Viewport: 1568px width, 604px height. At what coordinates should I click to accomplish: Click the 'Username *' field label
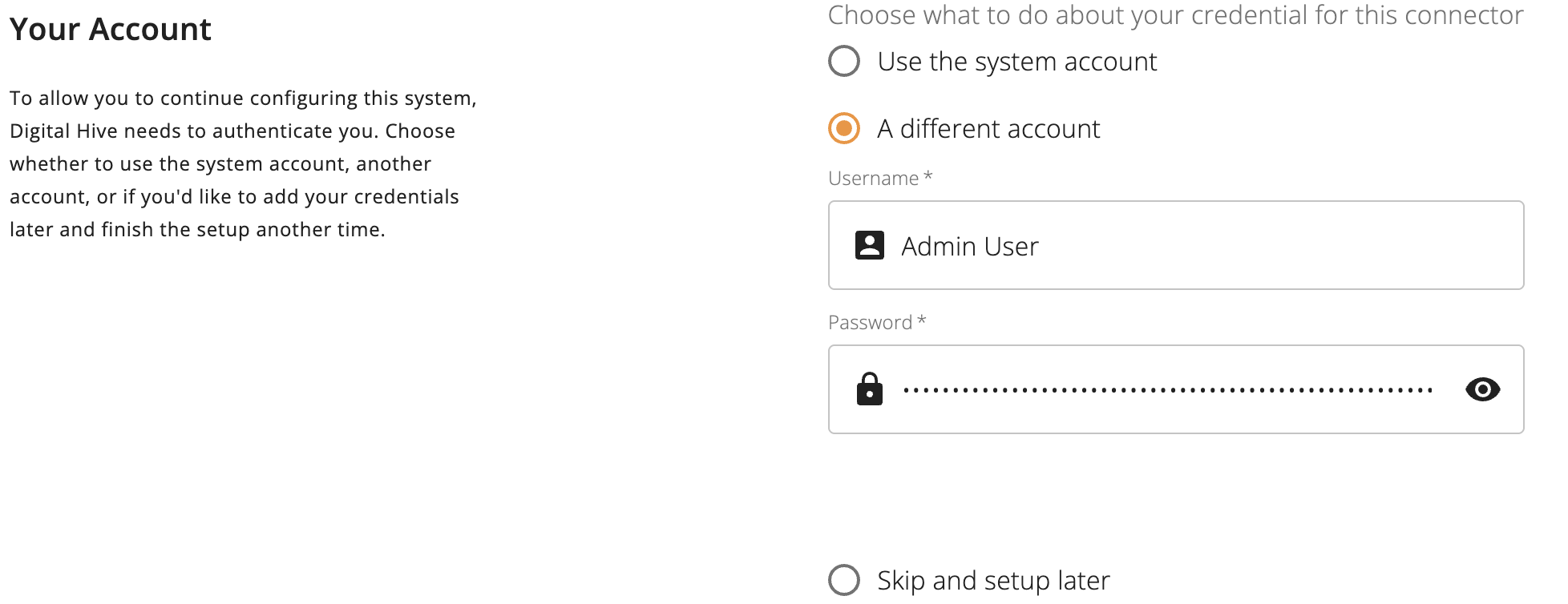click(x=880, y=178)
